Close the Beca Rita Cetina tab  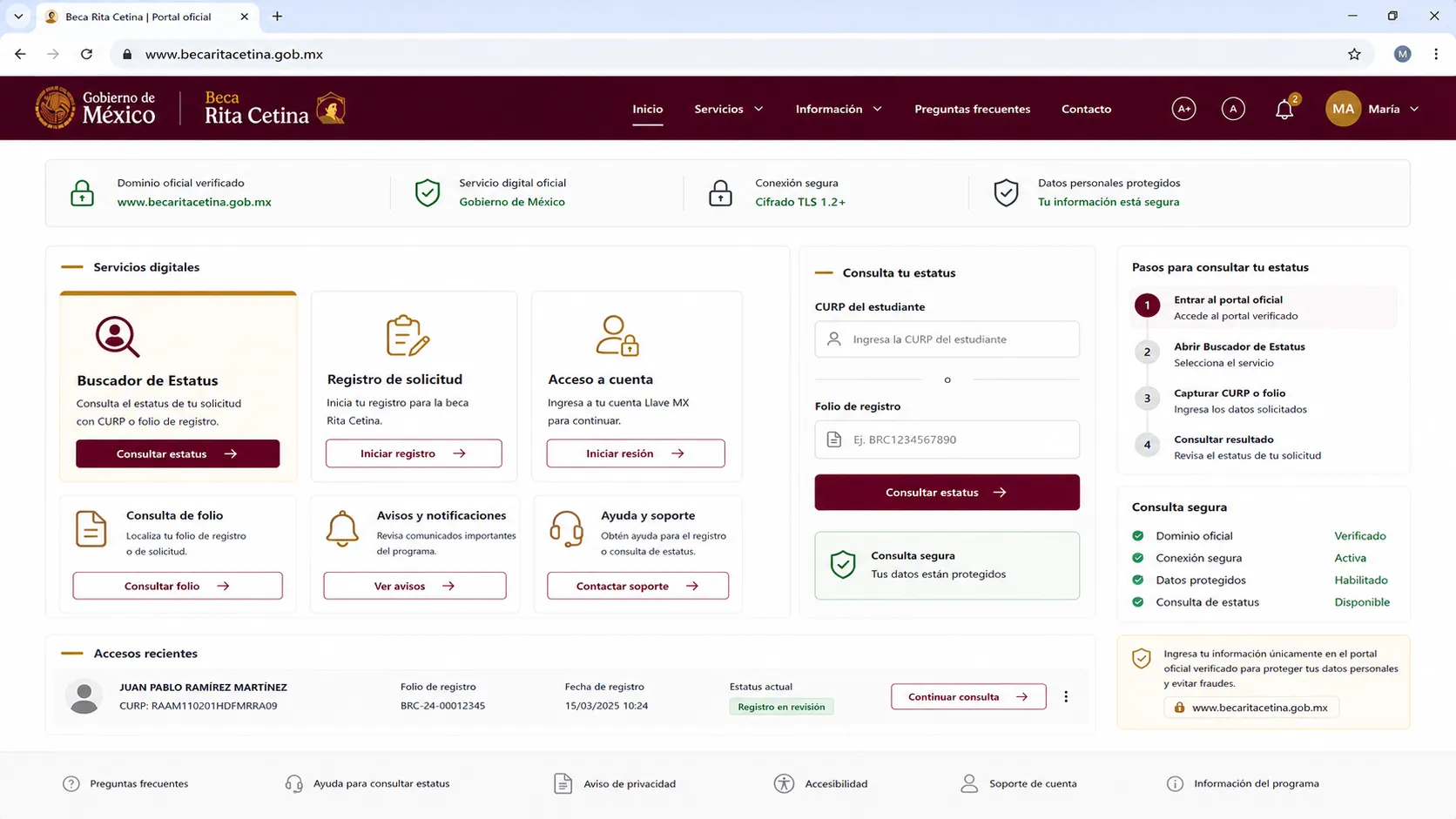tap(244, 17)
